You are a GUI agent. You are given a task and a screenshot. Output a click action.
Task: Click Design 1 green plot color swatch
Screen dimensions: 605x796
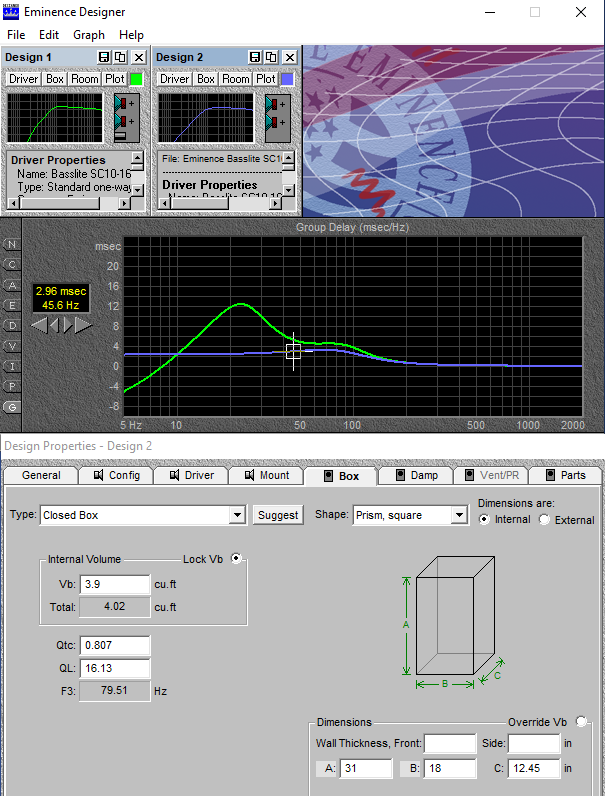tap(137, 79)
